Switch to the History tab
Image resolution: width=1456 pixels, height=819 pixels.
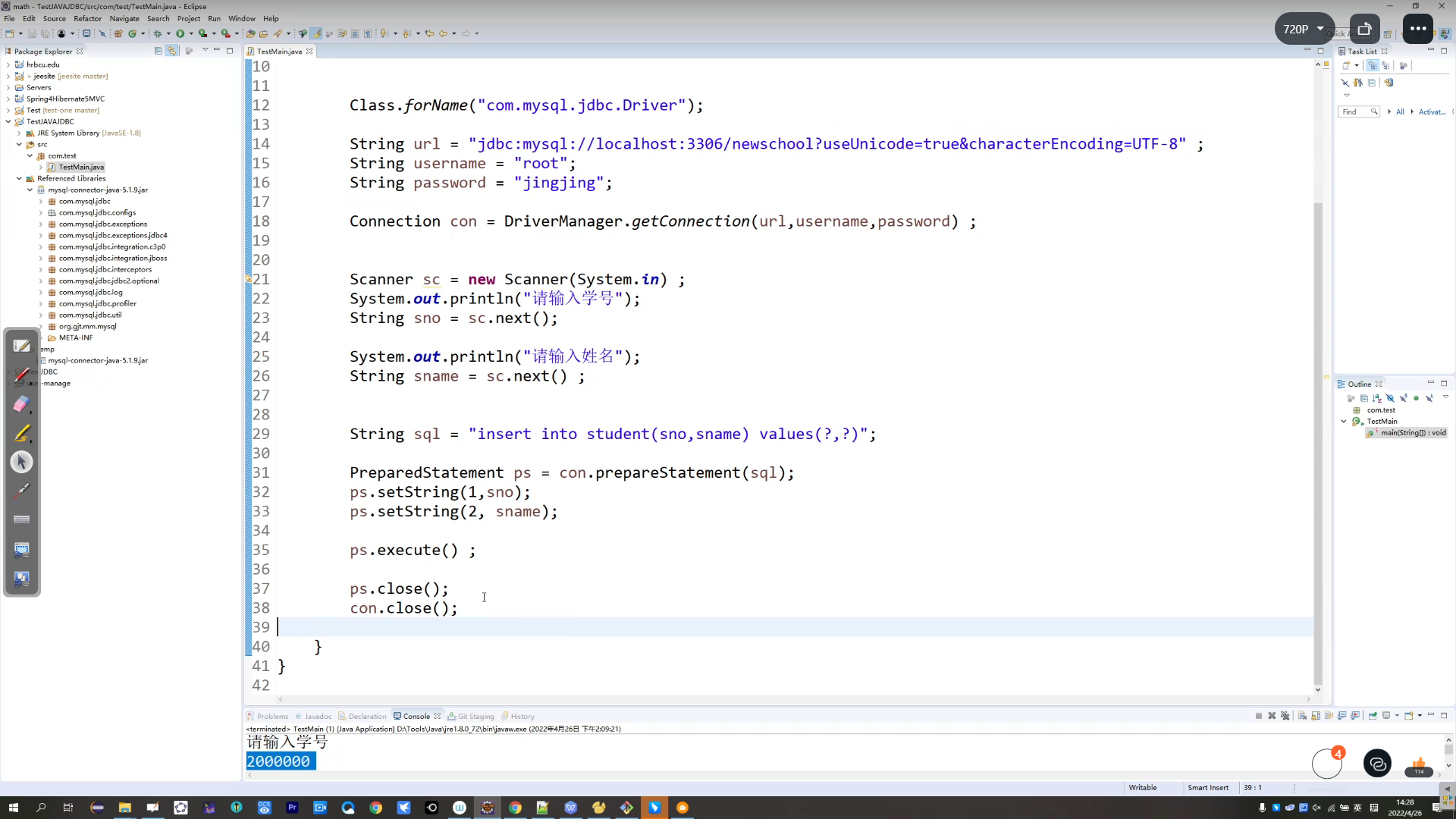tap(518, 716)
